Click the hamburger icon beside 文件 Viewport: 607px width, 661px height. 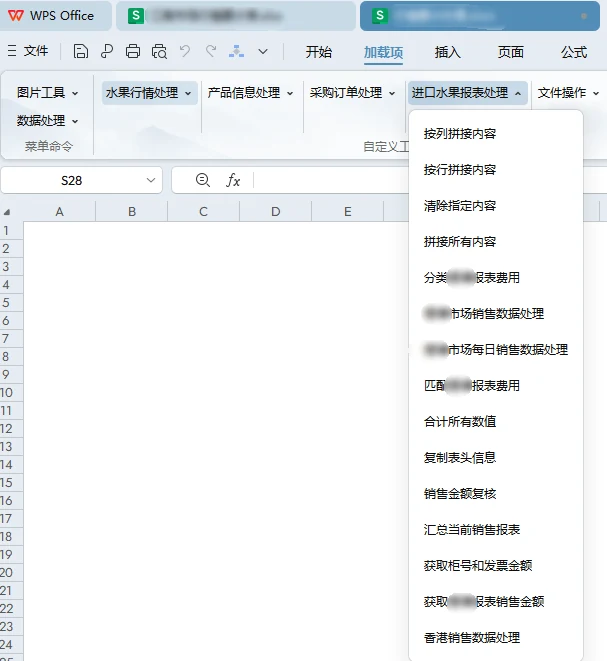click(x=12, y=51)
